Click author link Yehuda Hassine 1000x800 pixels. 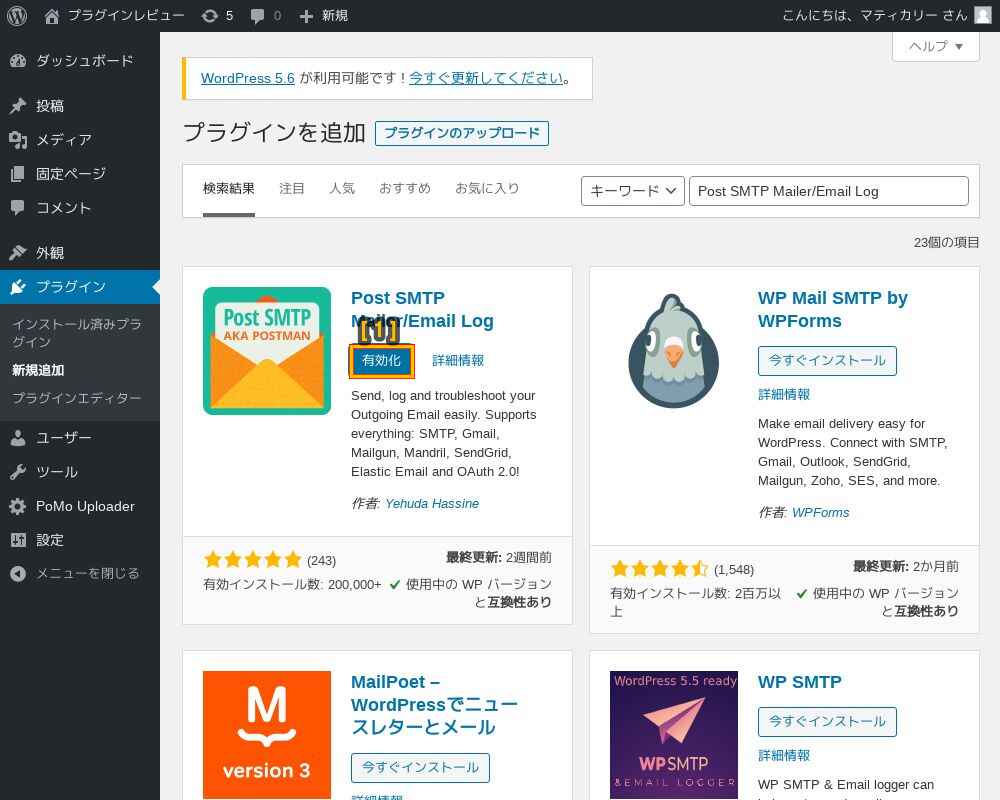432,504
